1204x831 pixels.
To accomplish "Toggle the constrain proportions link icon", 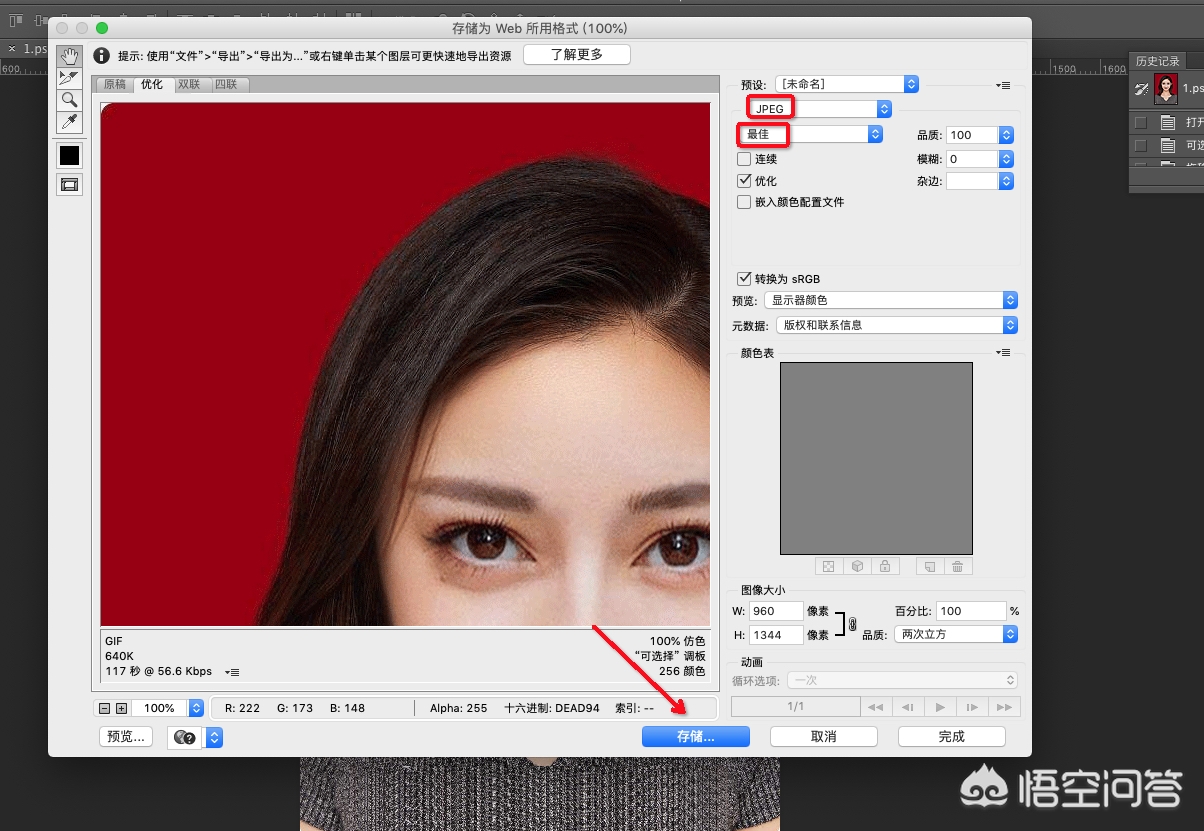I will [852, 624].
